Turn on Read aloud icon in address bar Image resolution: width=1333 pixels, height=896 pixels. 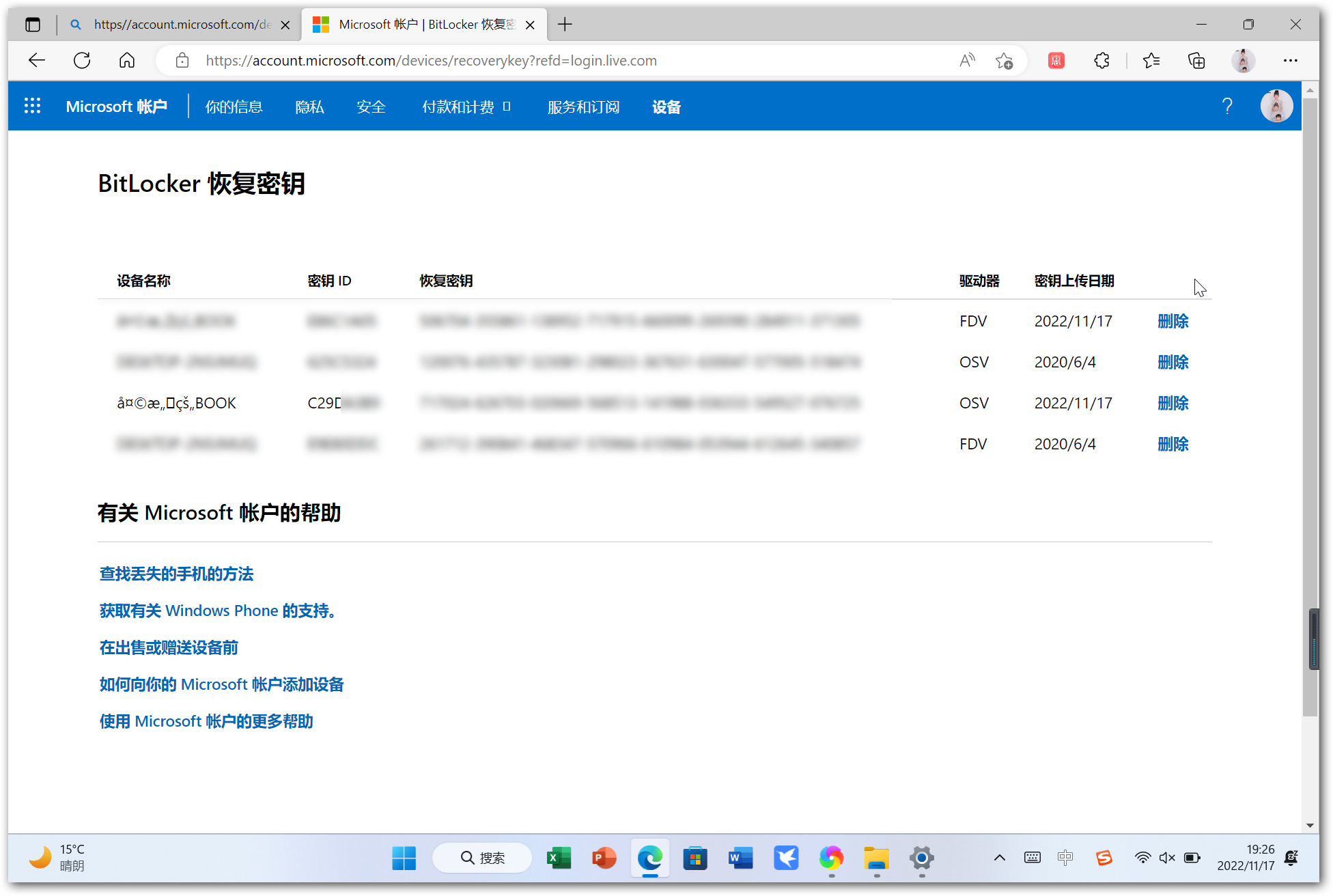(x=967, y=60)
